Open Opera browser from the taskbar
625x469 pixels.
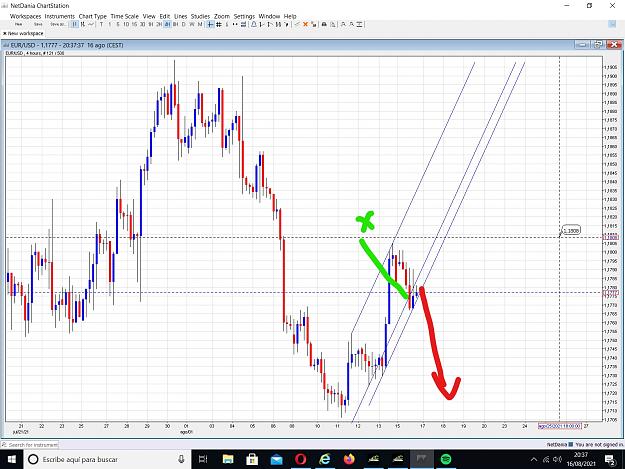click(301, 459)
